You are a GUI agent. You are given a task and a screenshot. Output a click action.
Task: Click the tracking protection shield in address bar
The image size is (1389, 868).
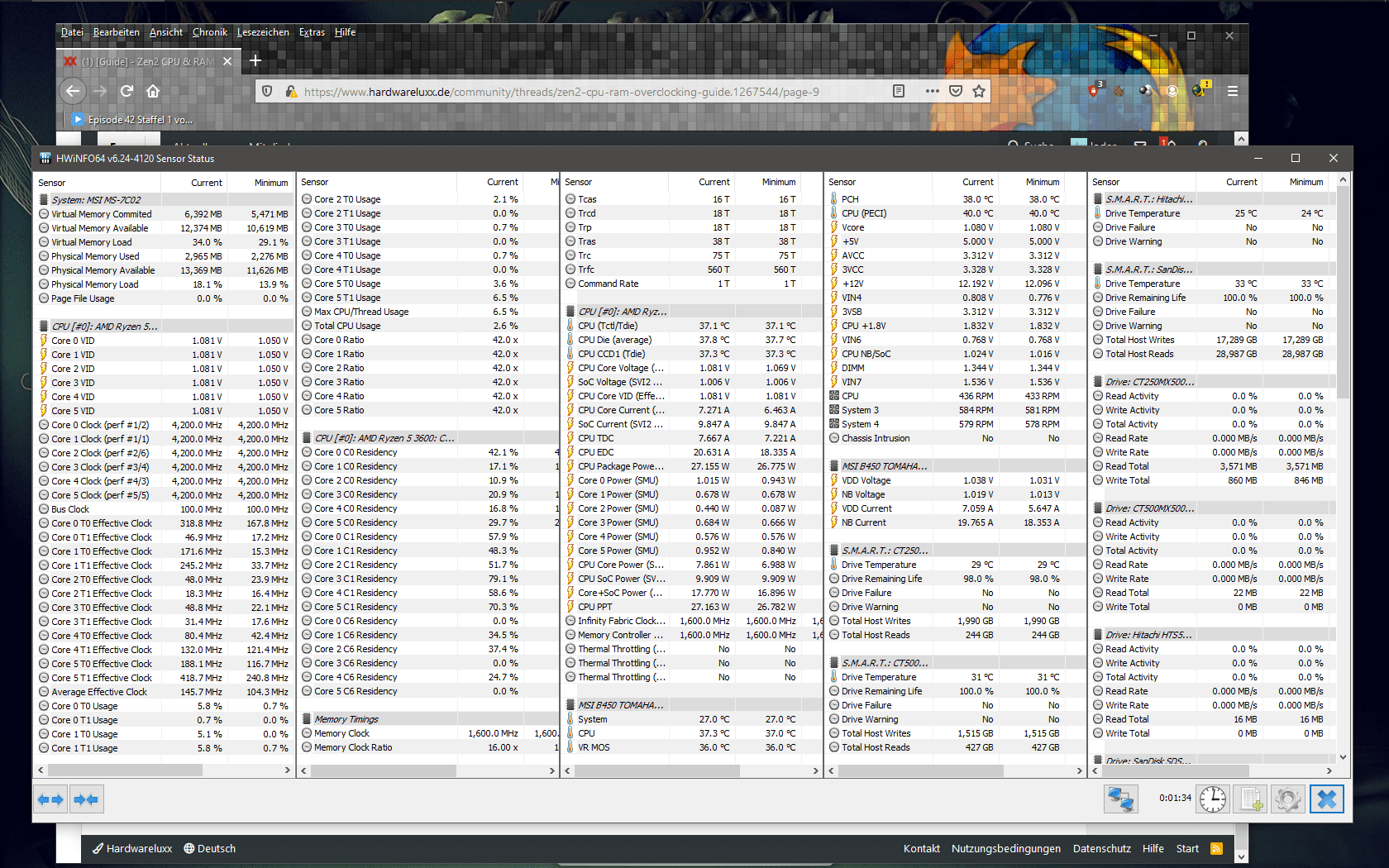(267, 91)
